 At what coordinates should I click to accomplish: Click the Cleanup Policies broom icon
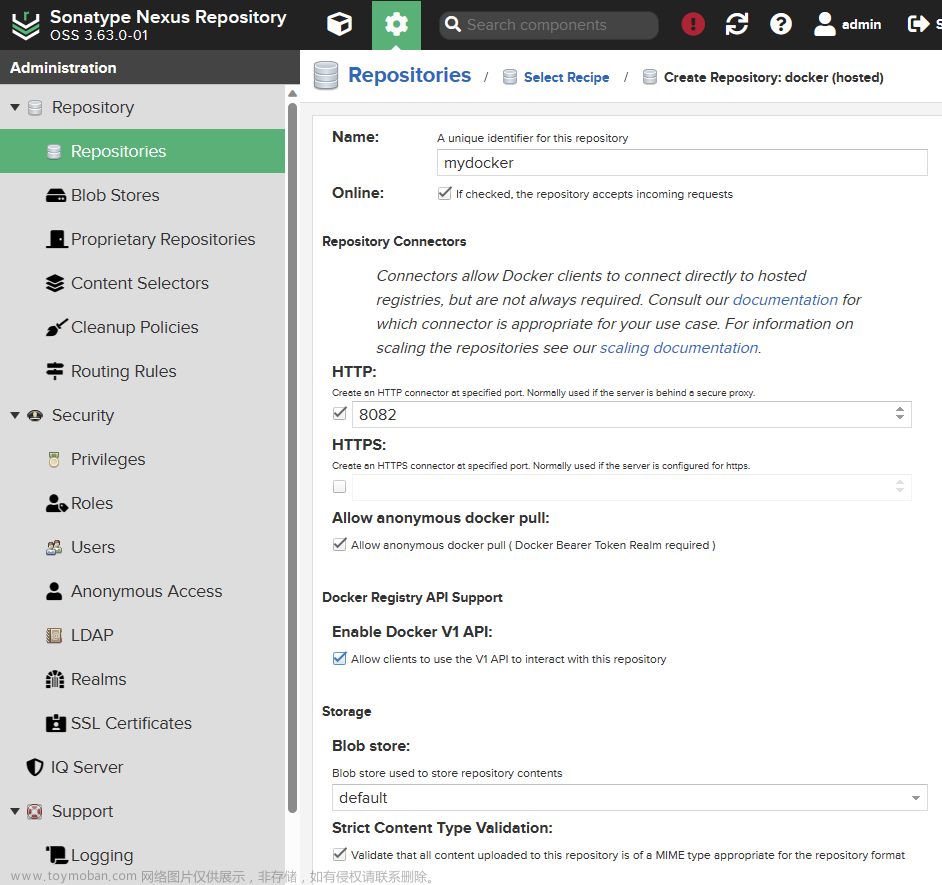click(x=56, y=327)
